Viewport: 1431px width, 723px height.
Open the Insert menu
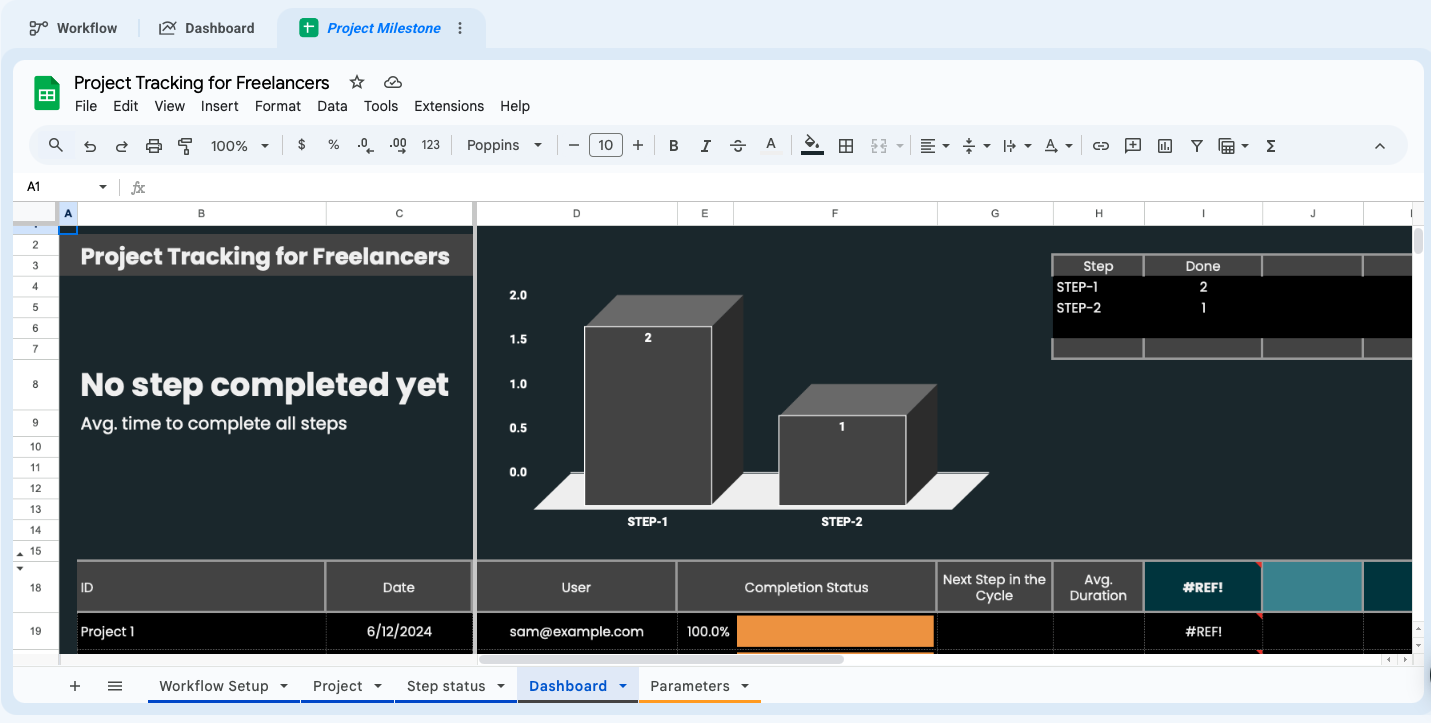(220, 106)
